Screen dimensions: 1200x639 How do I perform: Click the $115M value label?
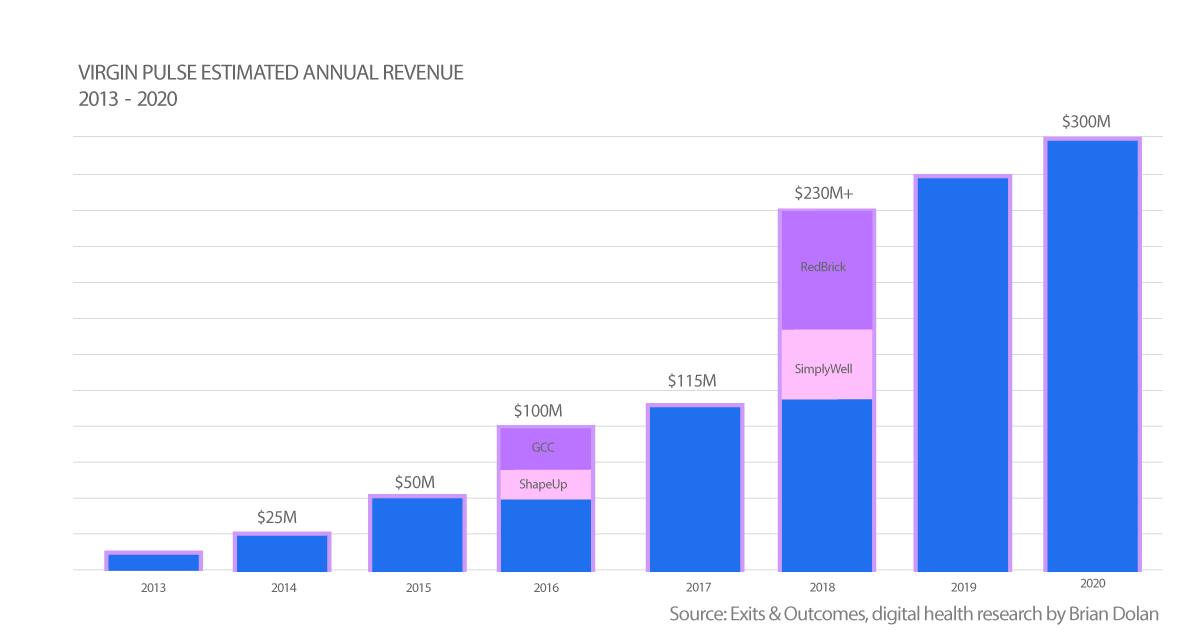click(693, 382)
